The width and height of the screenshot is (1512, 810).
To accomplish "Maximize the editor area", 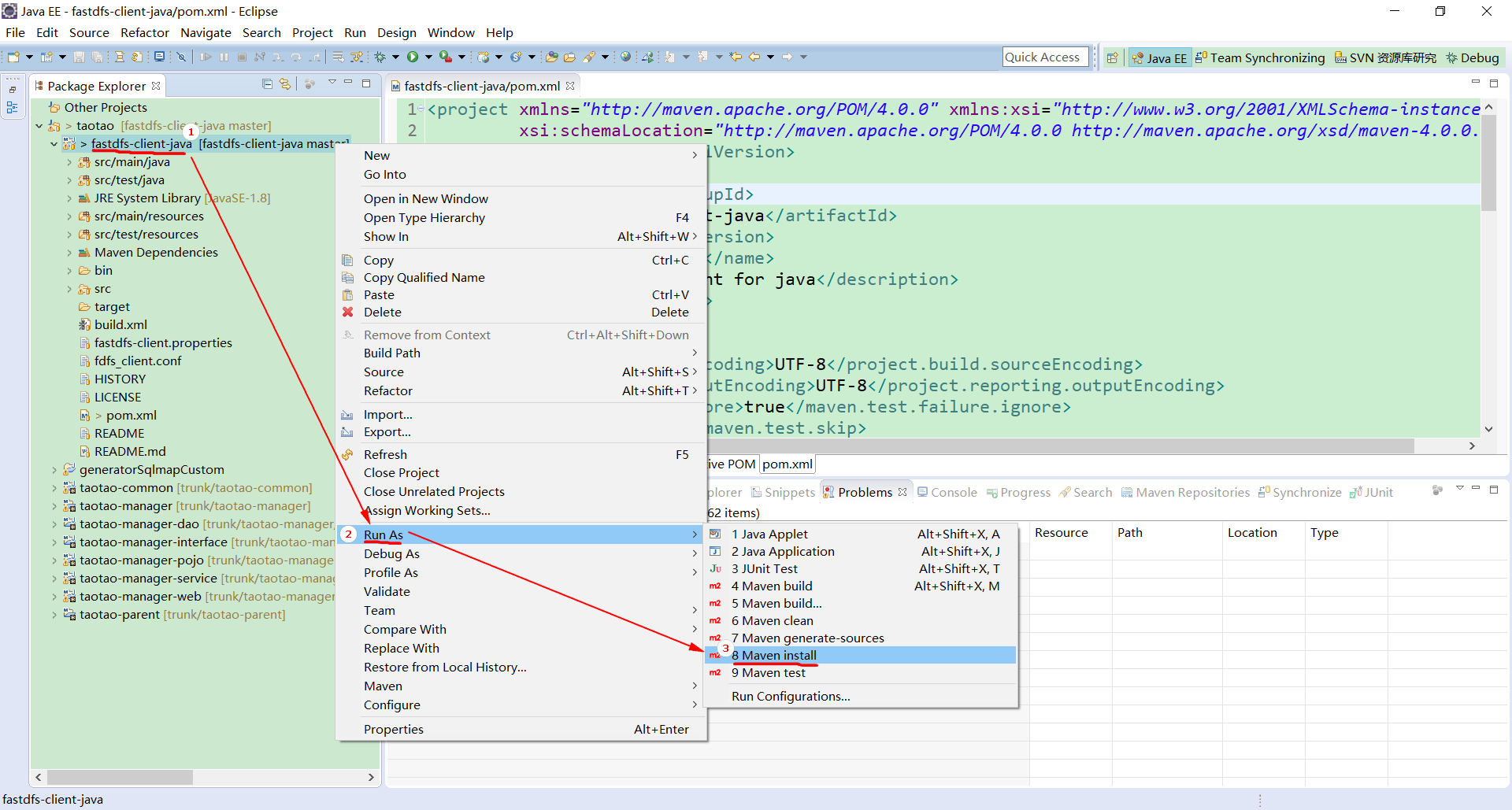I will [1494, 83].
